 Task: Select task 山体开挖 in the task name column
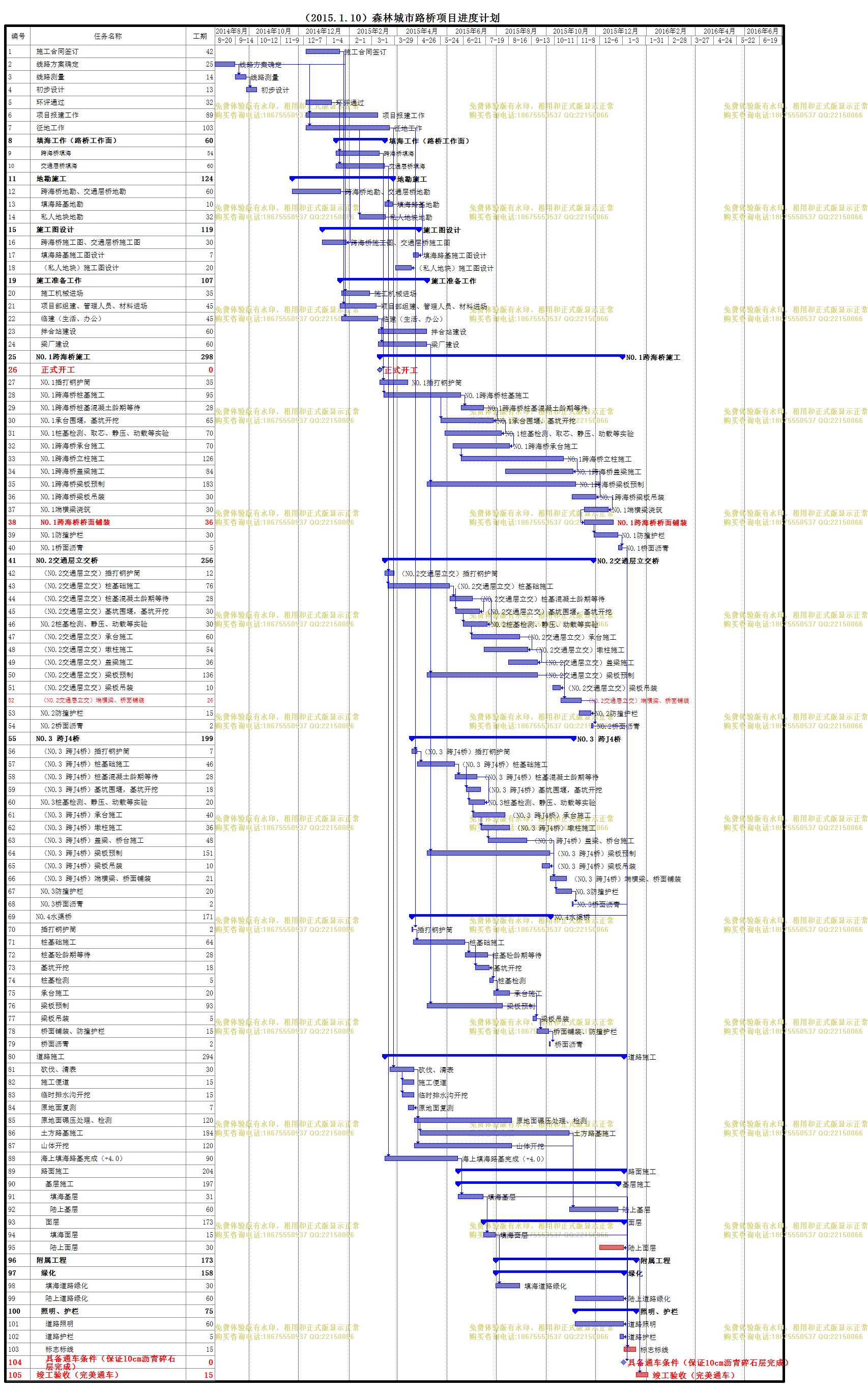(55, 1145)
